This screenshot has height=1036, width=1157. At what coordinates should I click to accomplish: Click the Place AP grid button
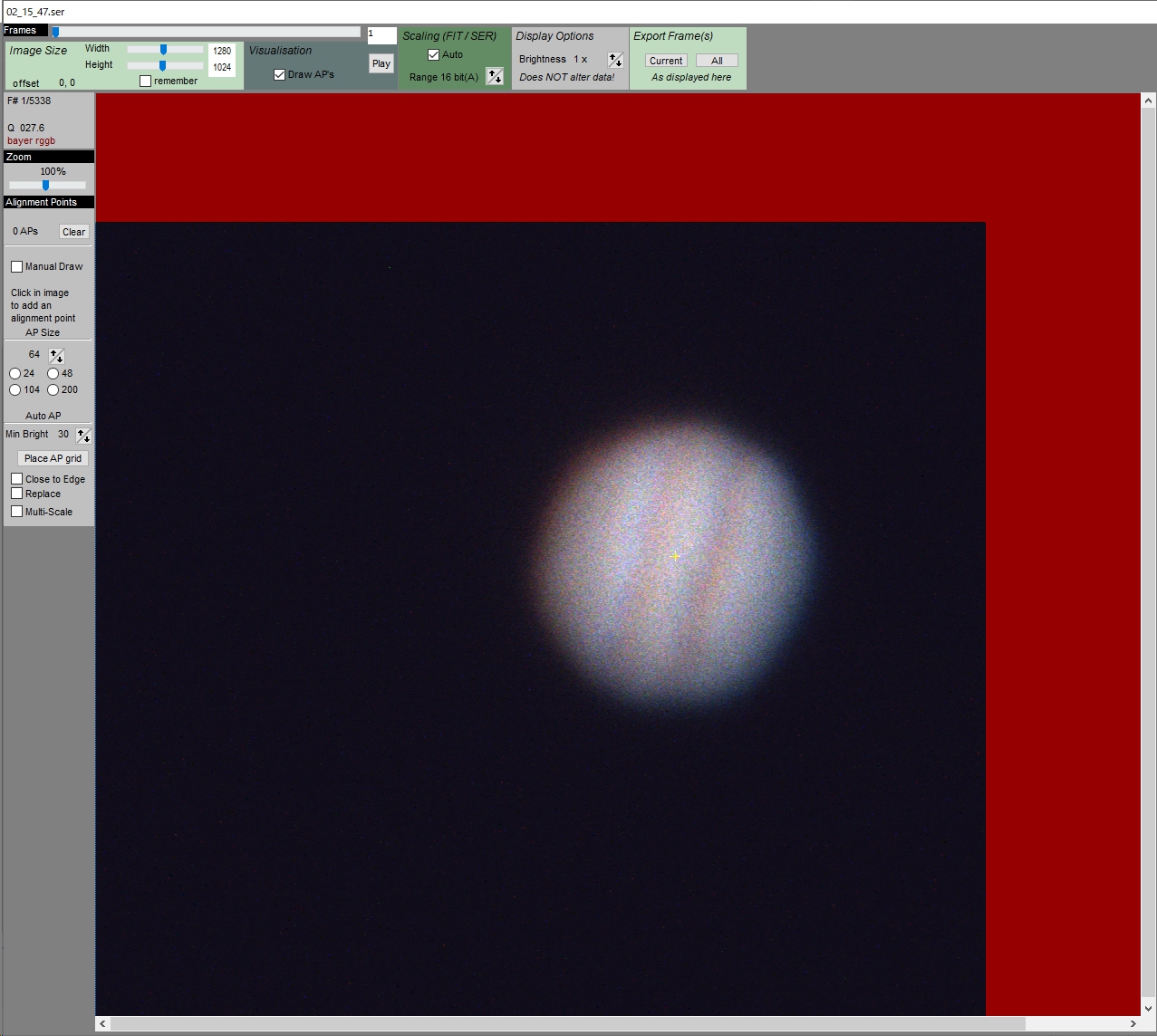53,458
